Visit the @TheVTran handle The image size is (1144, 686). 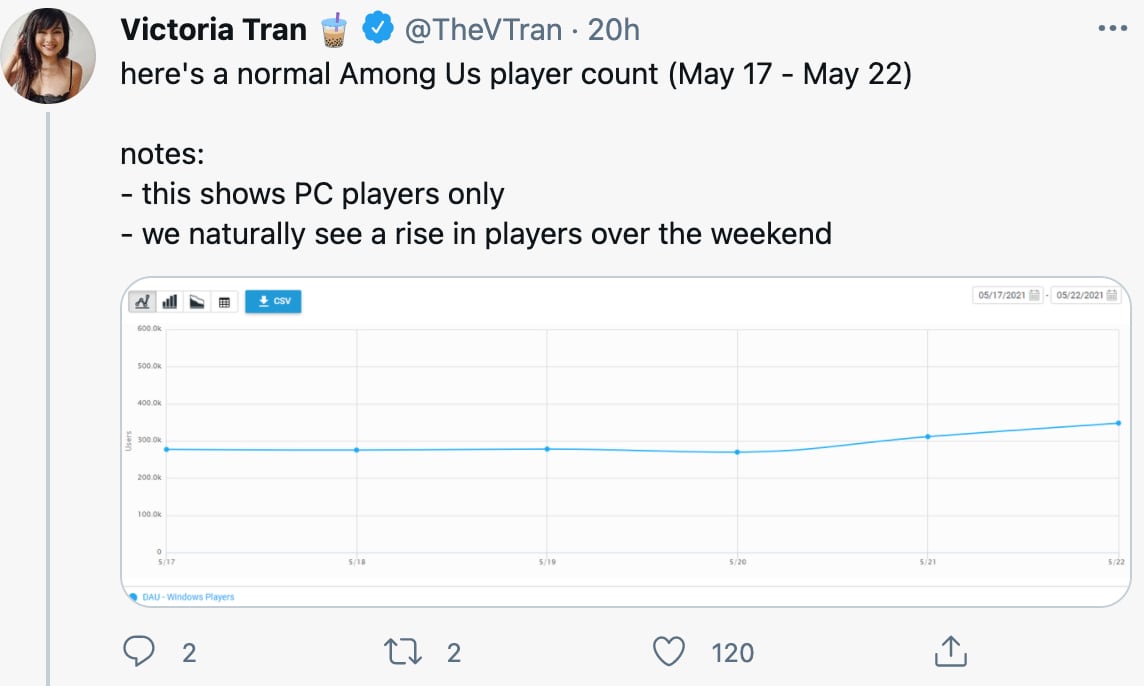point(482,30)
